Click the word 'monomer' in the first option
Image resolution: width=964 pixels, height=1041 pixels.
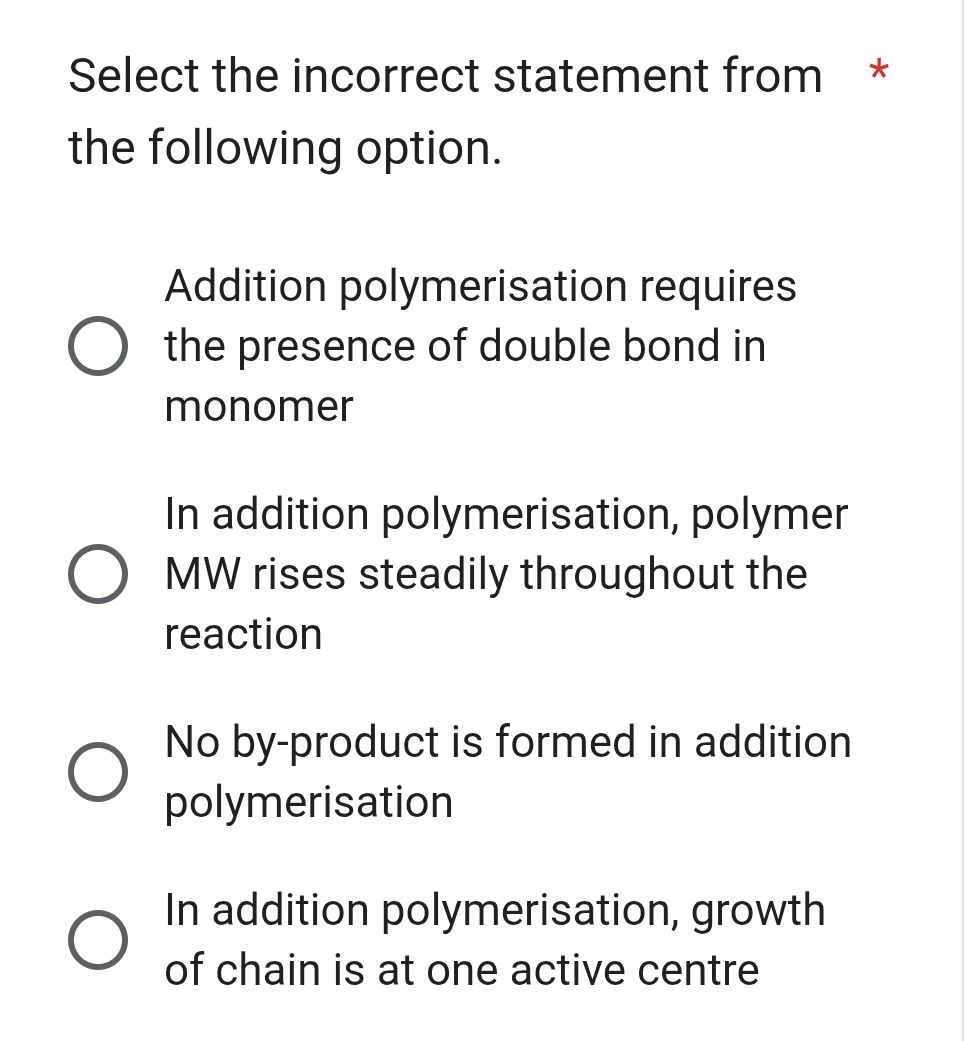259,406
